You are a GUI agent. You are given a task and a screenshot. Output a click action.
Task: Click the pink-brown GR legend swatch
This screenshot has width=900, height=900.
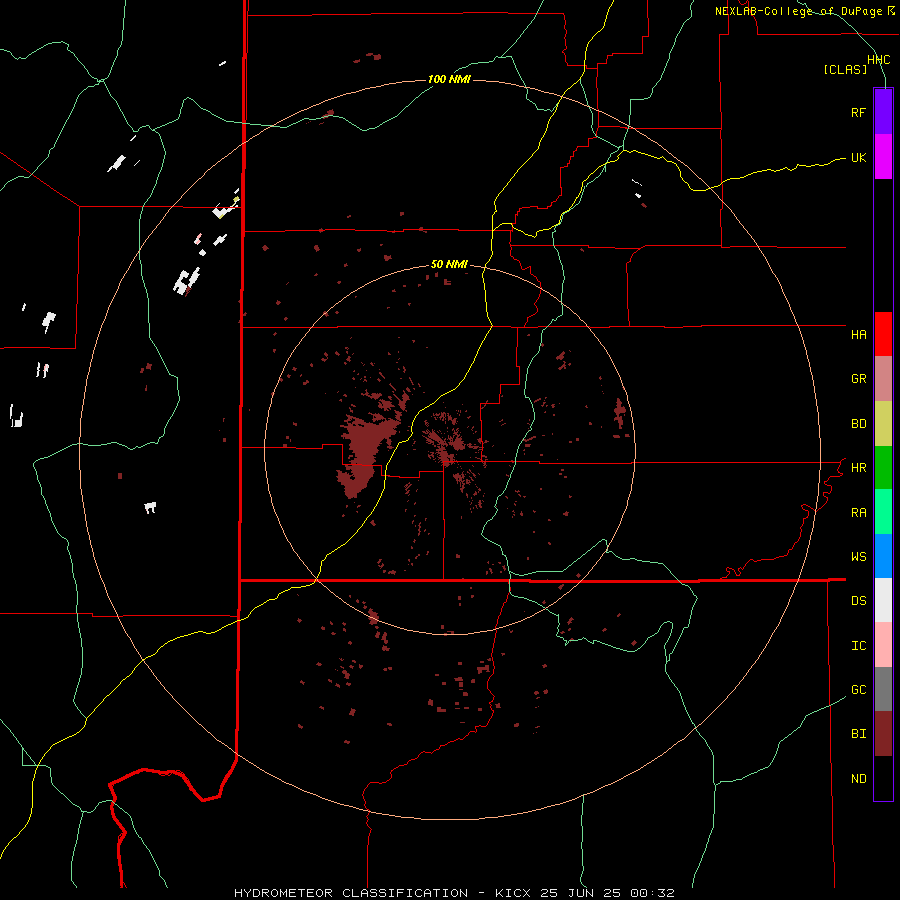[x=883, y=379]
